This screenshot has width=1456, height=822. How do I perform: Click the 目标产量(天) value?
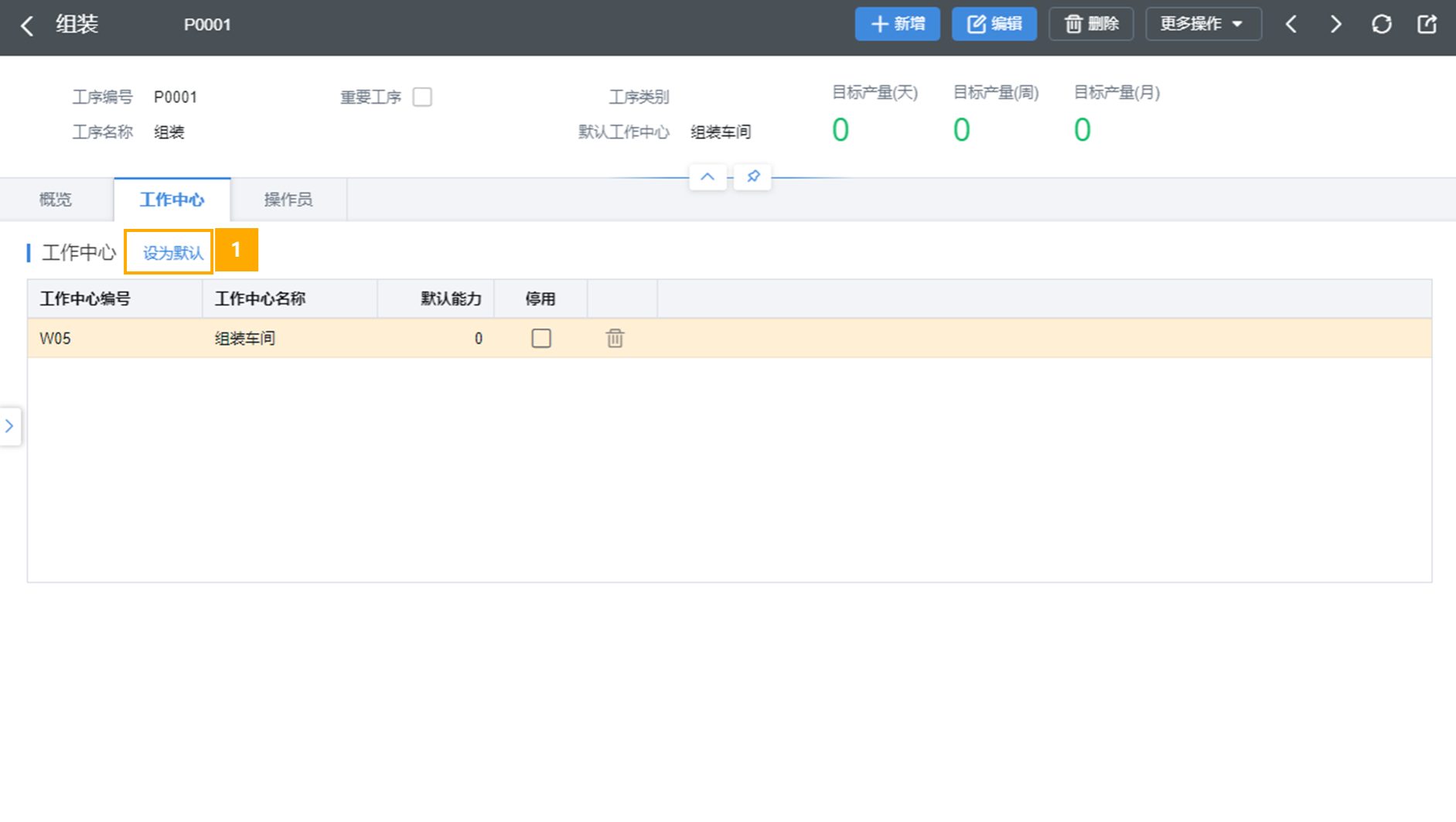[841, 130]
